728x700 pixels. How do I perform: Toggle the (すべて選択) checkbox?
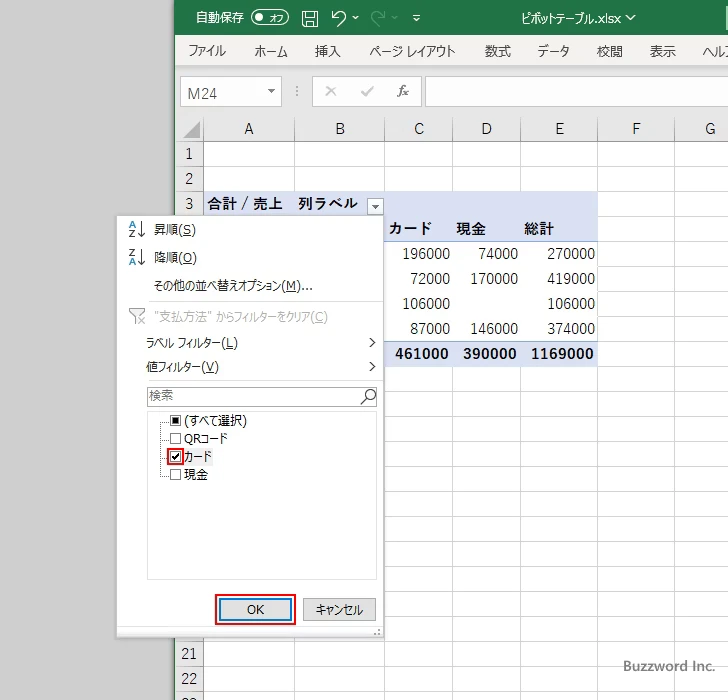[x=175, y=421]
